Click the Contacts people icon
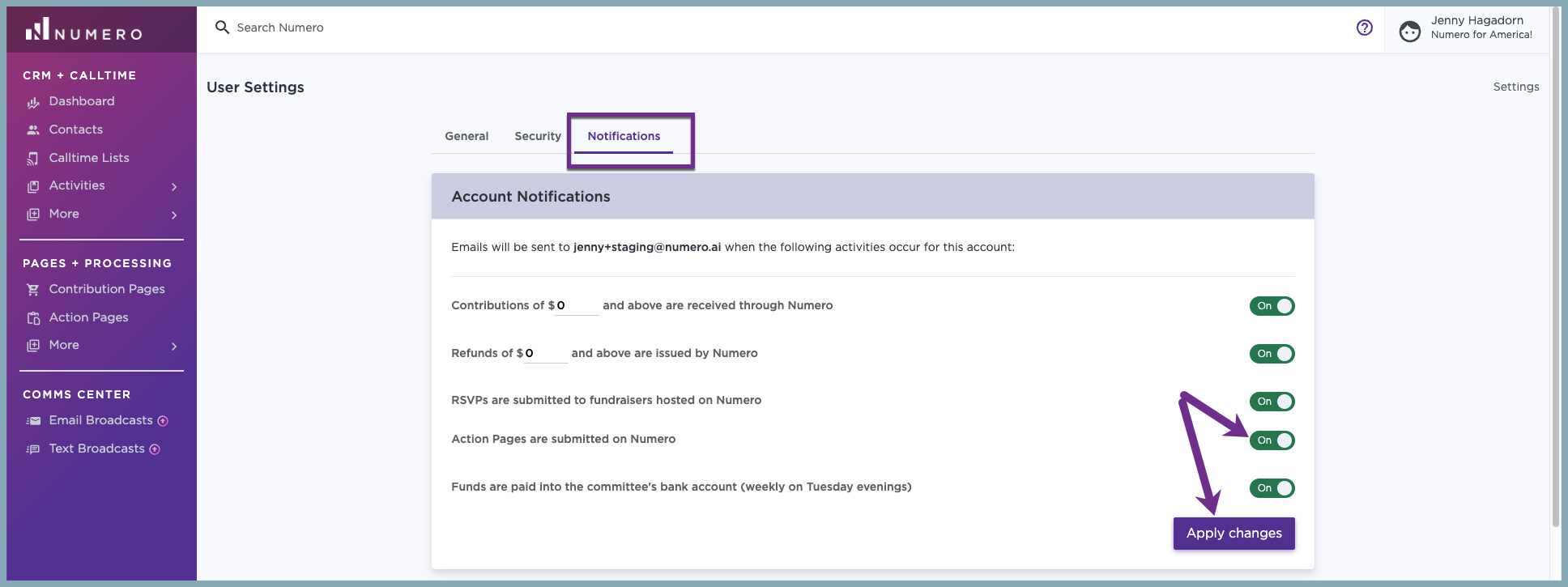 [33, 130]
